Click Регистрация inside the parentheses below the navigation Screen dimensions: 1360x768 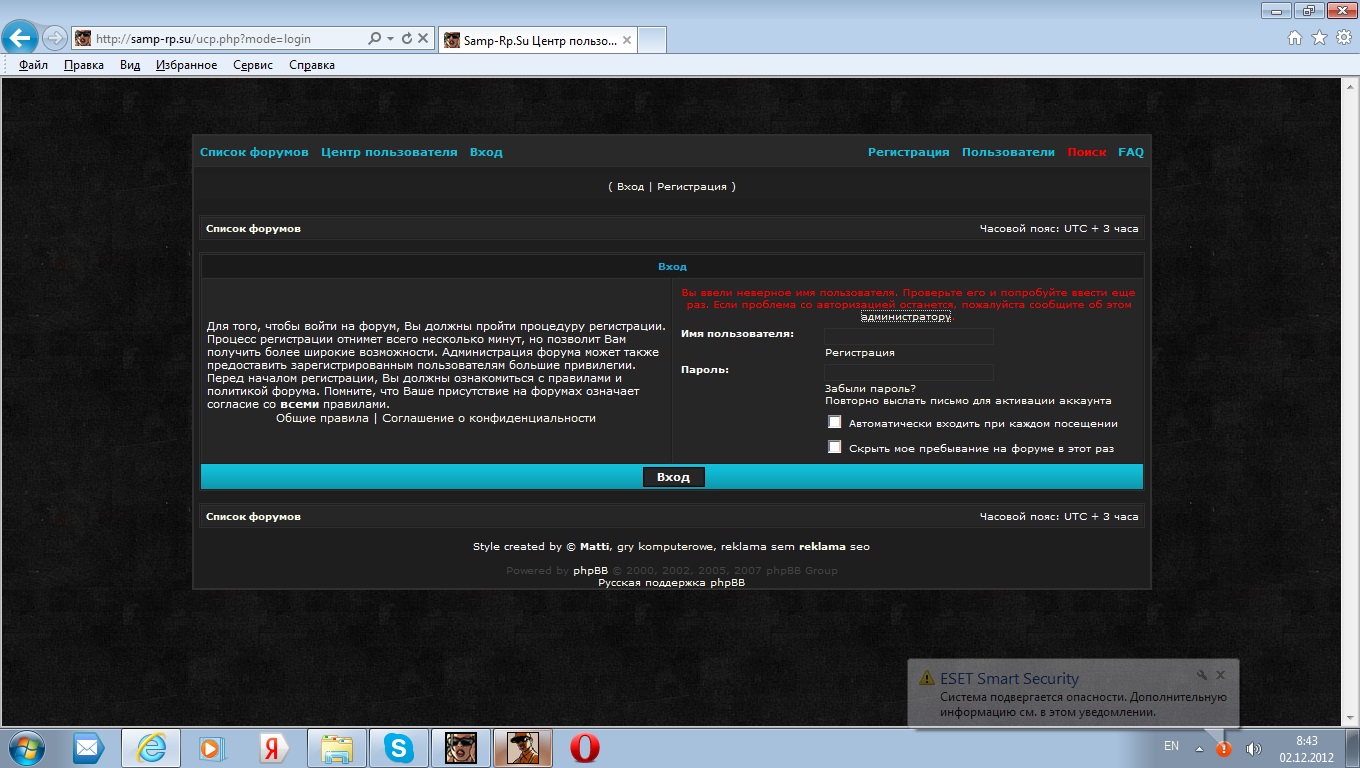(x=691, y=187)
